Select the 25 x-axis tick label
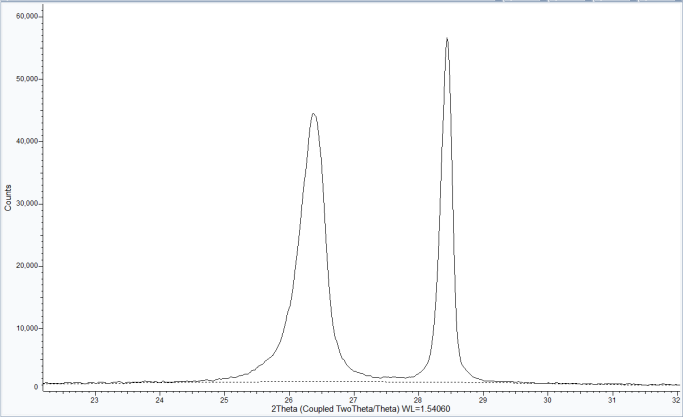 click(224, 401)
